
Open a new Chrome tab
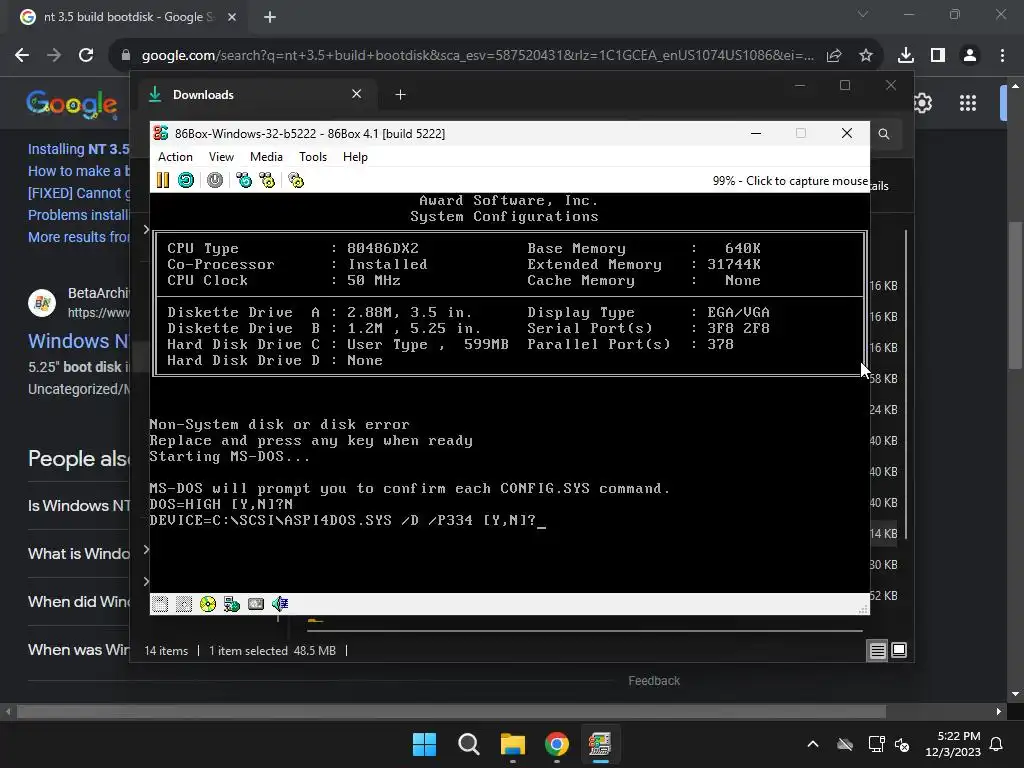(x=270, y=17)
